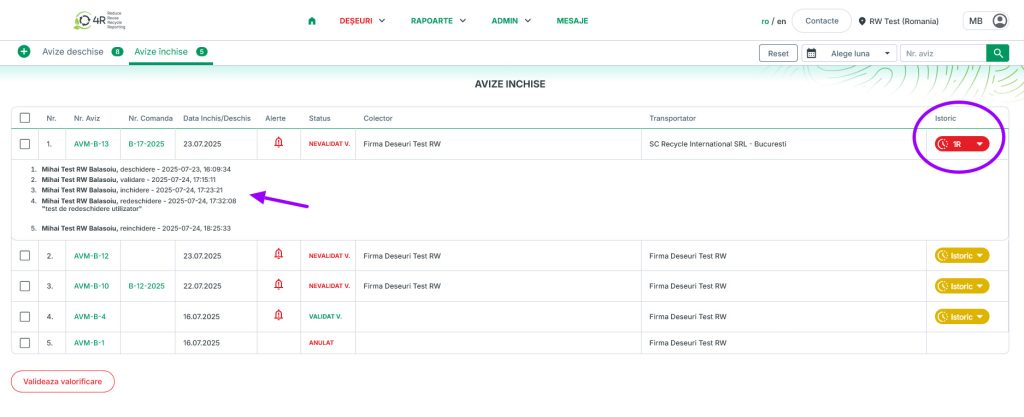Click the Valideaza valorificare button
The image size is (1024, 417).
tap(63, 382)
